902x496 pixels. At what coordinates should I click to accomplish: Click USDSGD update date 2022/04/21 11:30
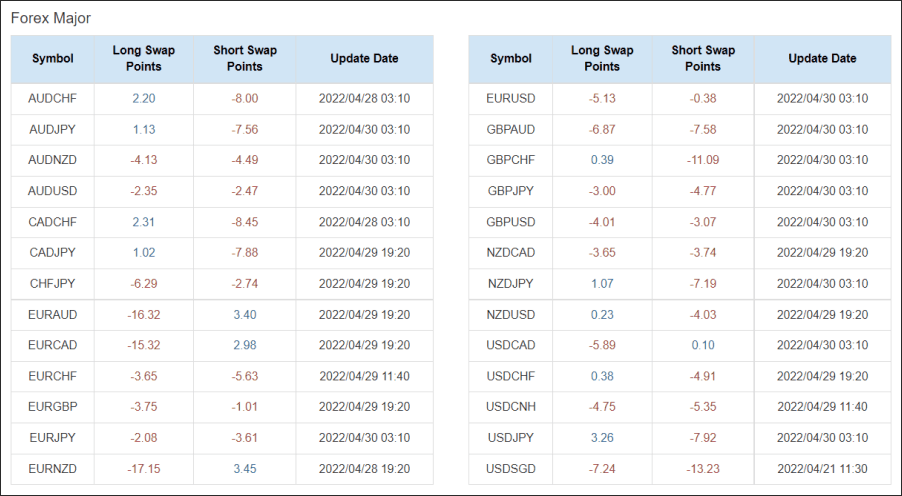(822, 469)
